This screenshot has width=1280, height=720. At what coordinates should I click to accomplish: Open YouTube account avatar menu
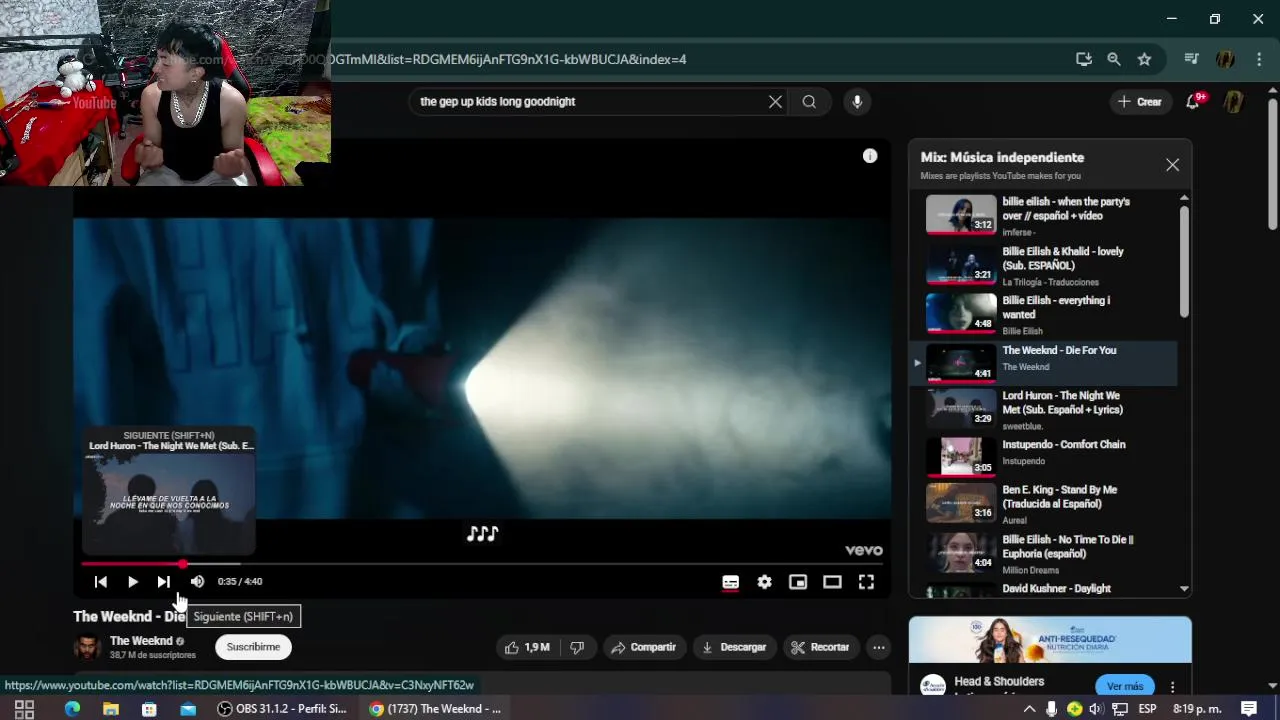pos(1234,101)
